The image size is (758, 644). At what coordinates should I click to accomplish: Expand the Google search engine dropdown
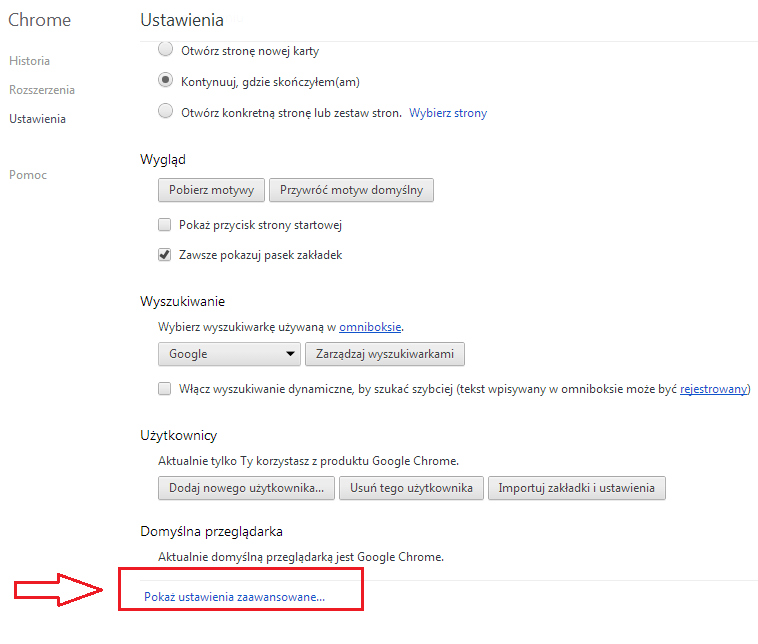pyautogui.click(x=229, y=354)
